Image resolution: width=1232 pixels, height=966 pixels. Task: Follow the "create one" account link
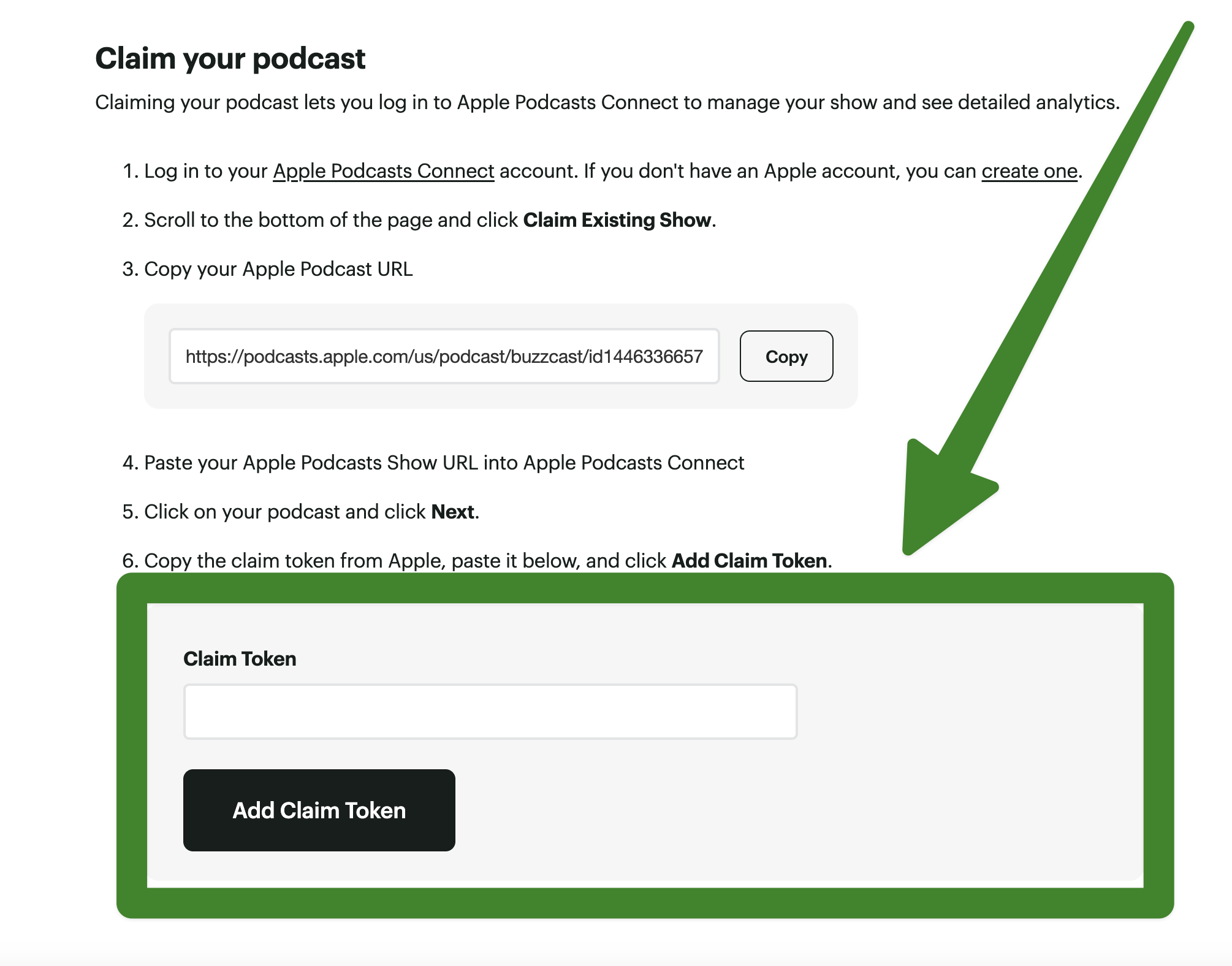pos(1029,171)
